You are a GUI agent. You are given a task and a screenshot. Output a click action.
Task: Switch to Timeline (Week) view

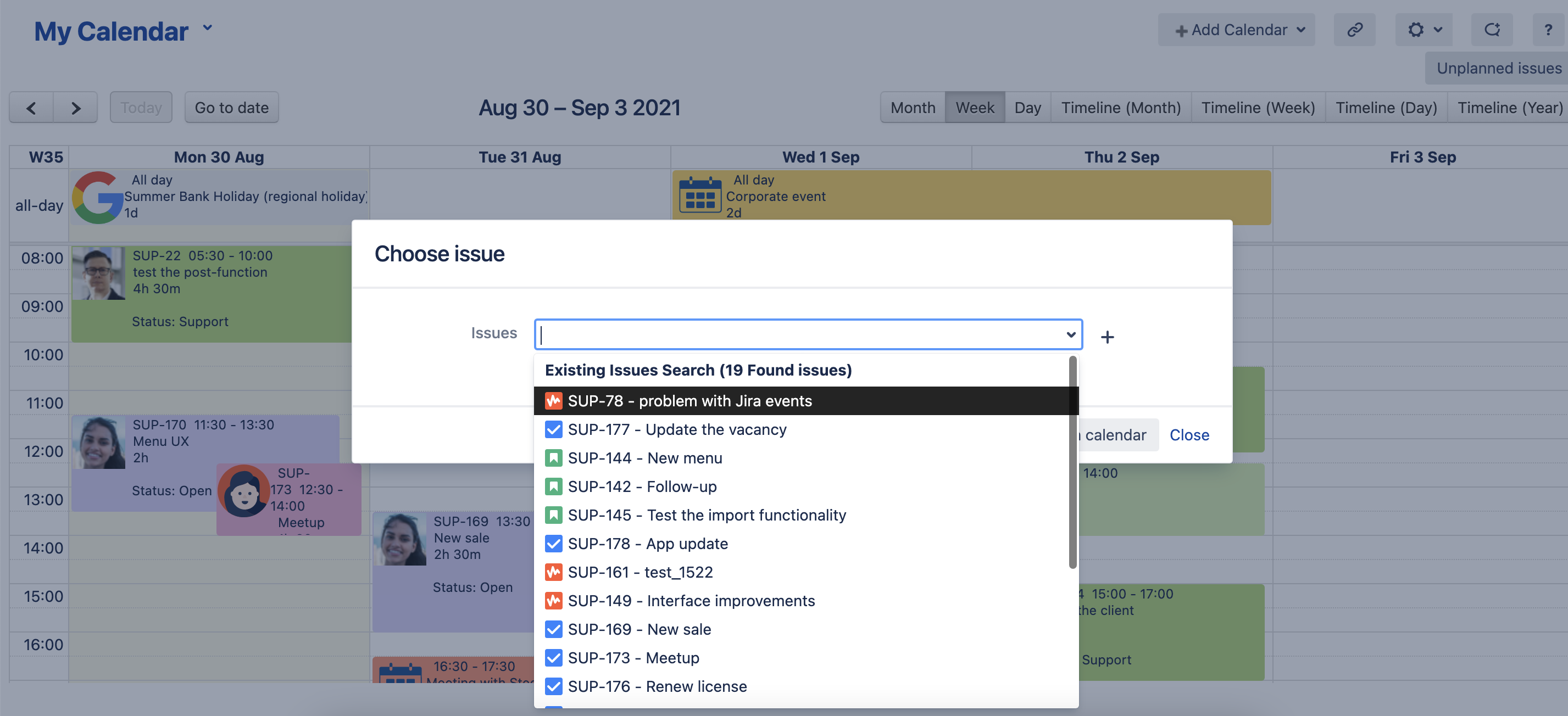tap(1258, 108)
